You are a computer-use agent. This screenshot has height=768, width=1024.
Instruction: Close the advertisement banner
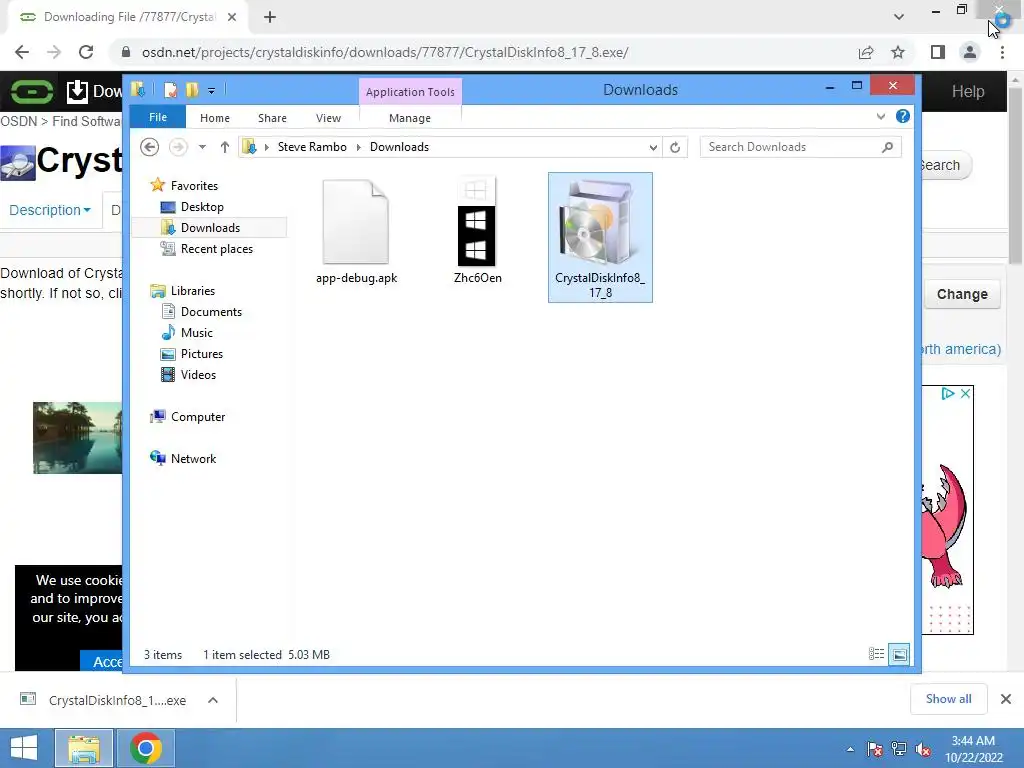coord(965,394)
